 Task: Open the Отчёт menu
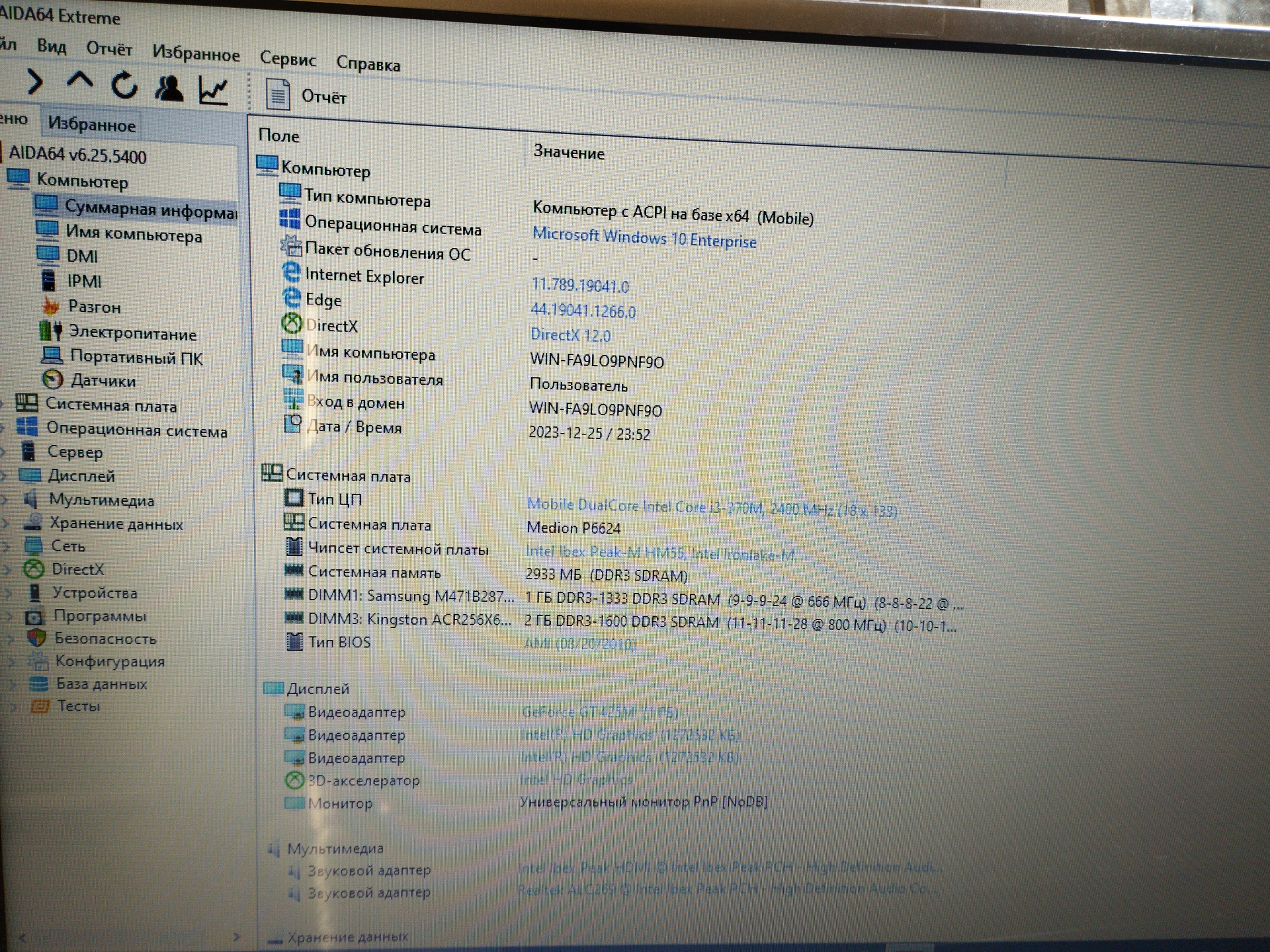click(x=109, y=49)
